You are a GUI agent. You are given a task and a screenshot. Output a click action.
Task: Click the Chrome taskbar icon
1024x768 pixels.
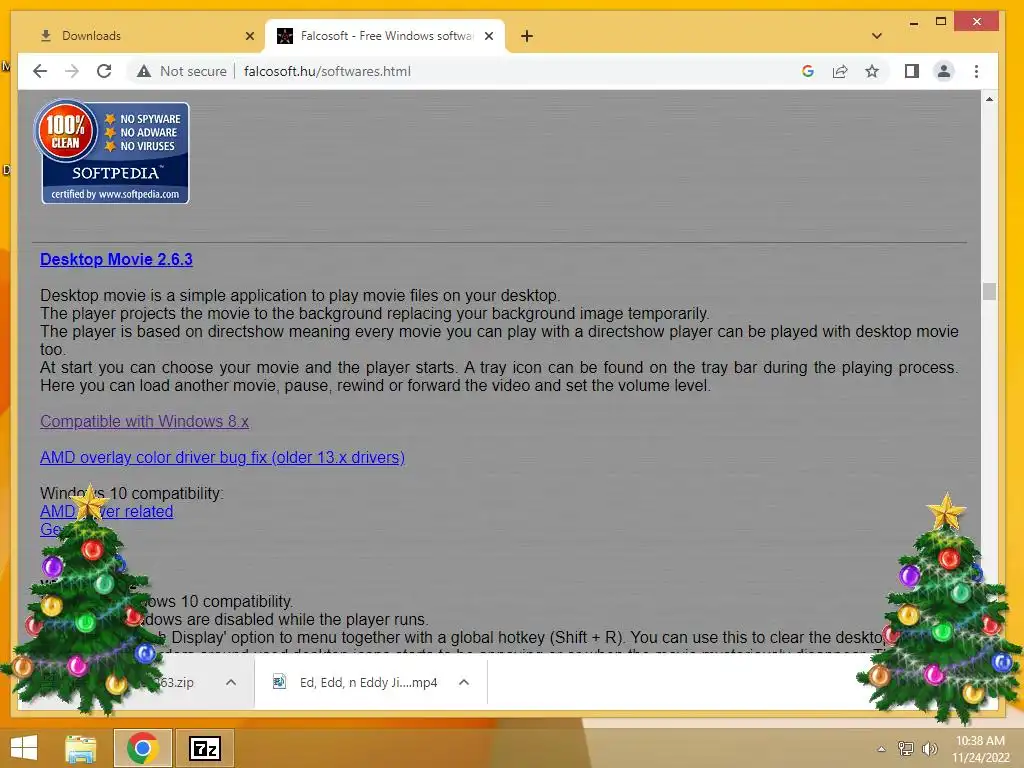coord(143,748)
